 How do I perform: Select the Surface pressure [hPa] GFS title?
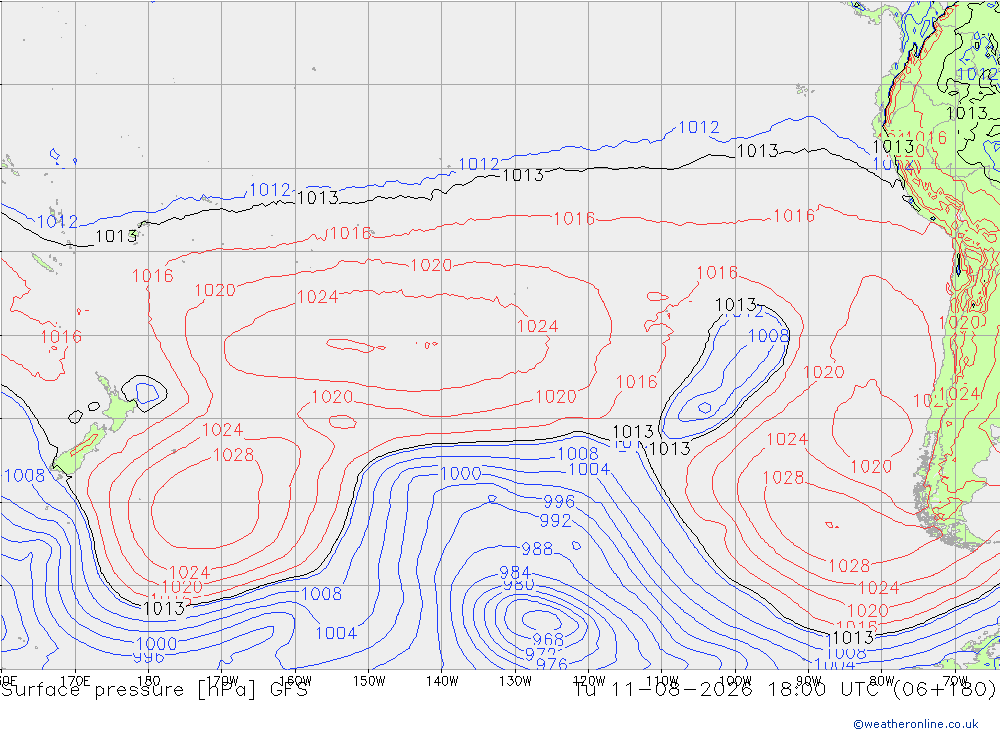[154, 690]
